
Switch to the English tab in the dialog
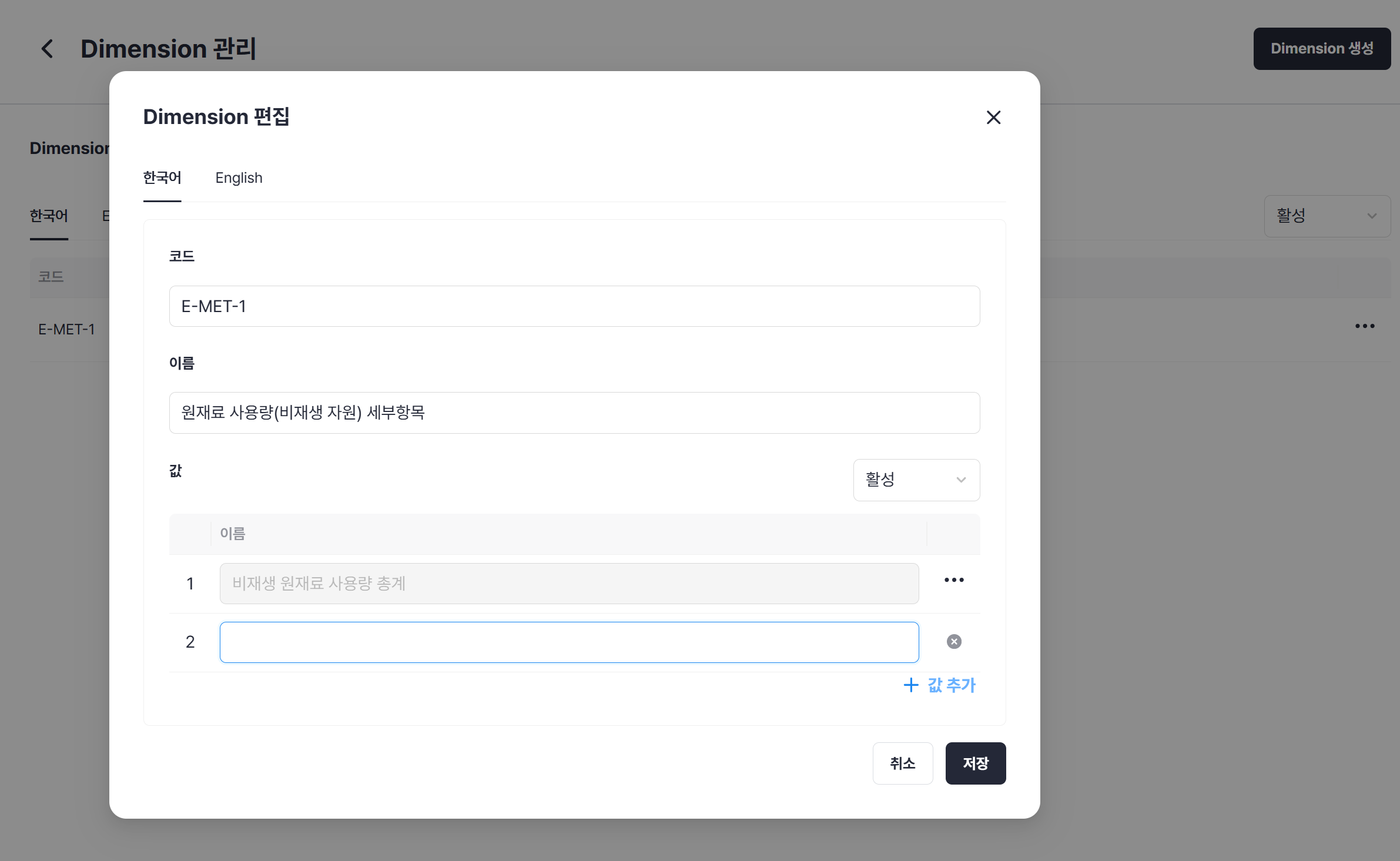[239, 177]
